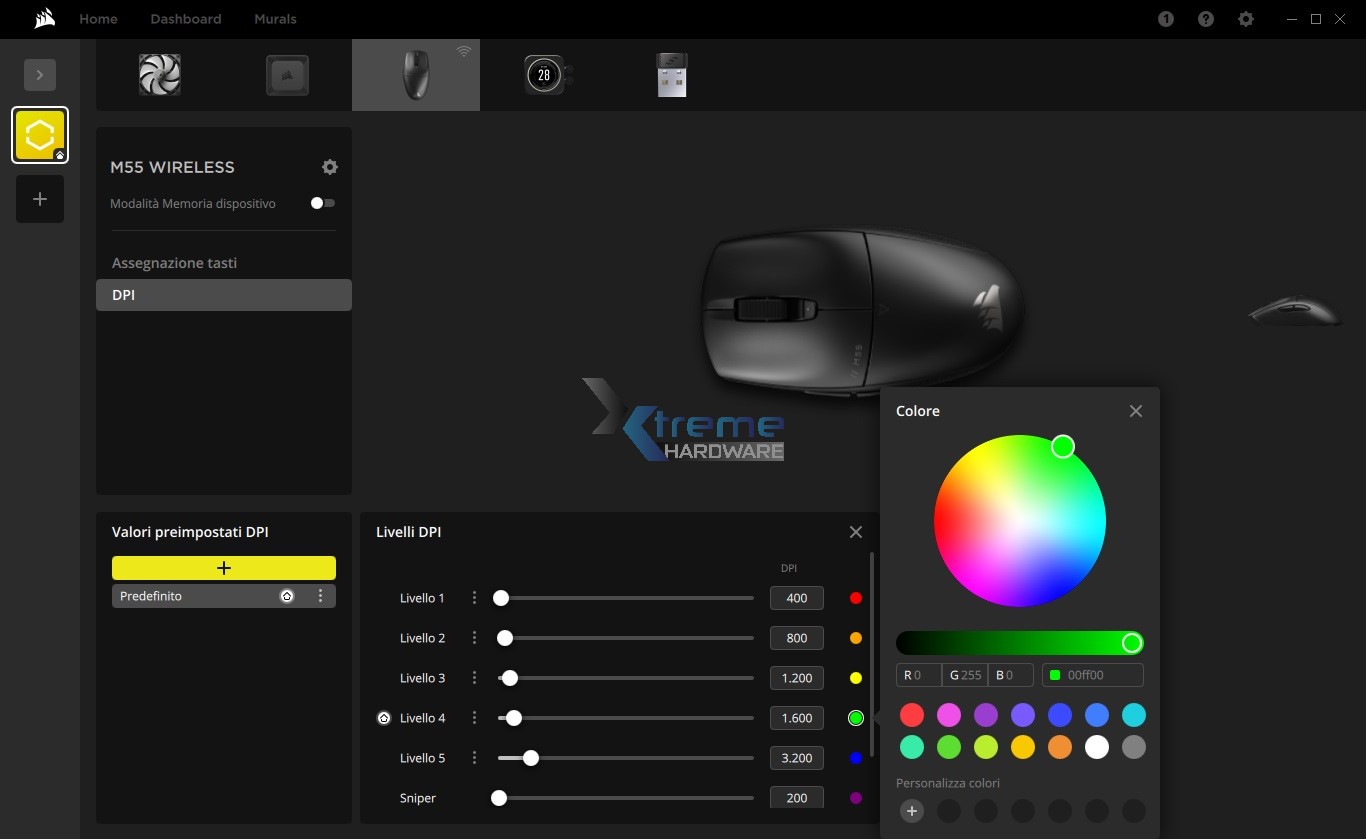Open options menu for Predefinito preset

pos(320,596)
